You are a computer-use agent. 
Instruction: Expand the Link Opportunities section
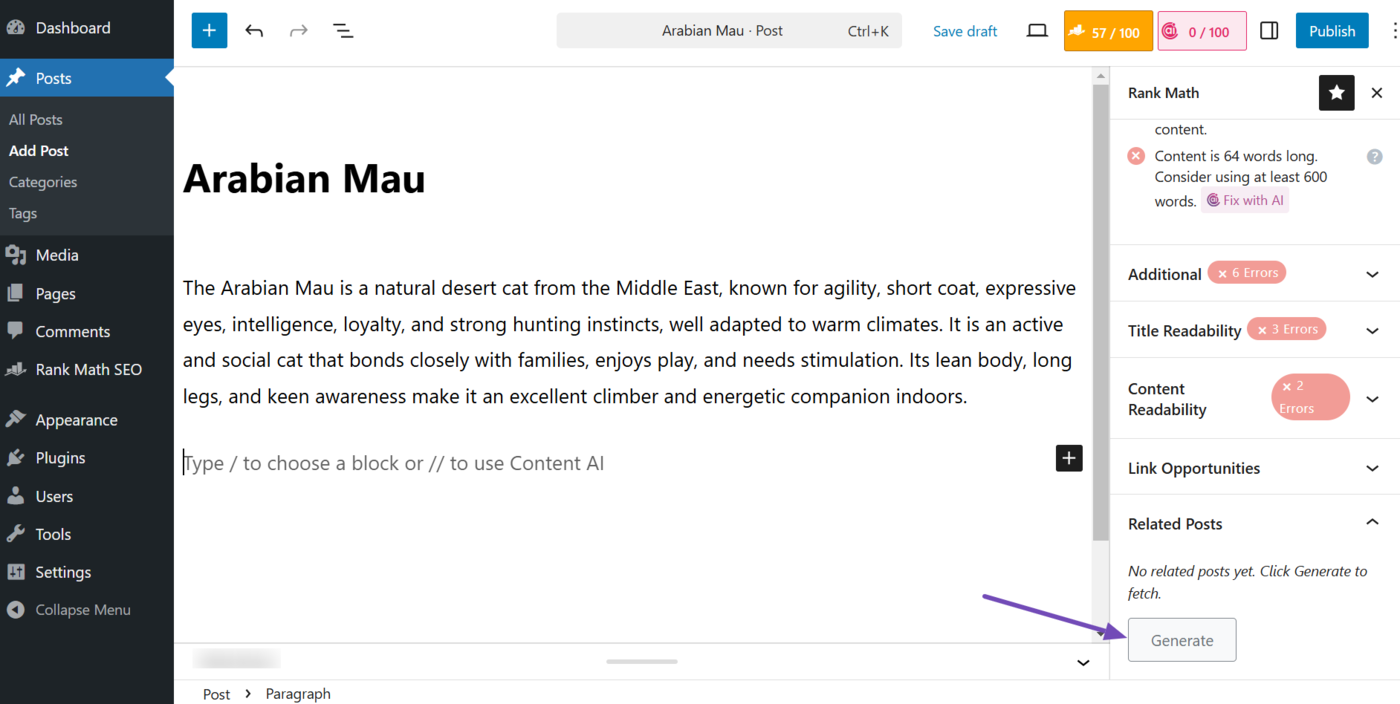pos(1372,468)
